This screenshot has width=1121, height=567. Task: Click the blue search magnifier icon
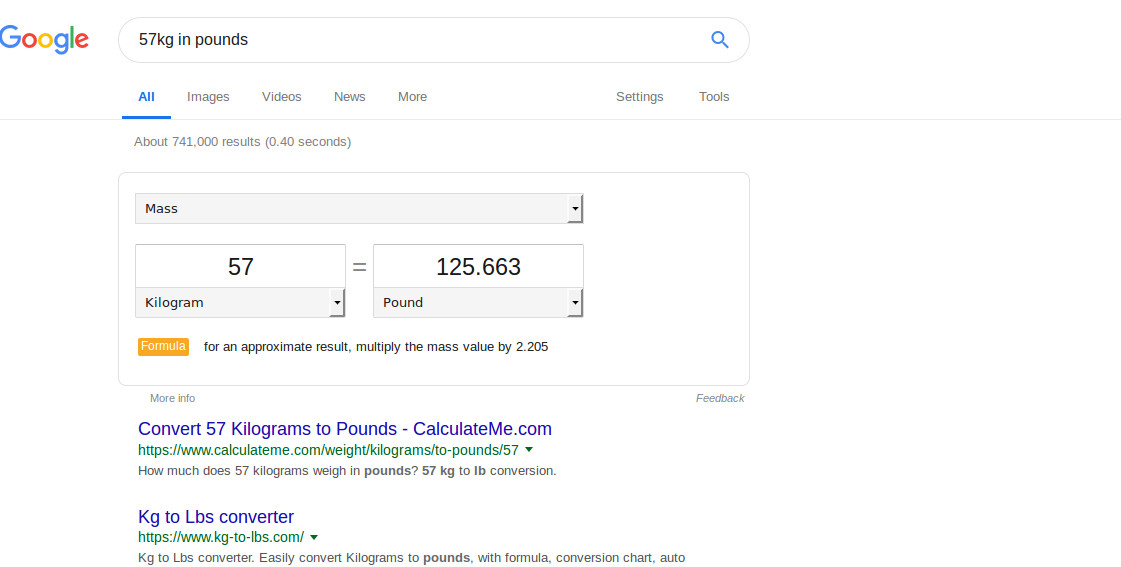click(719, 40)
